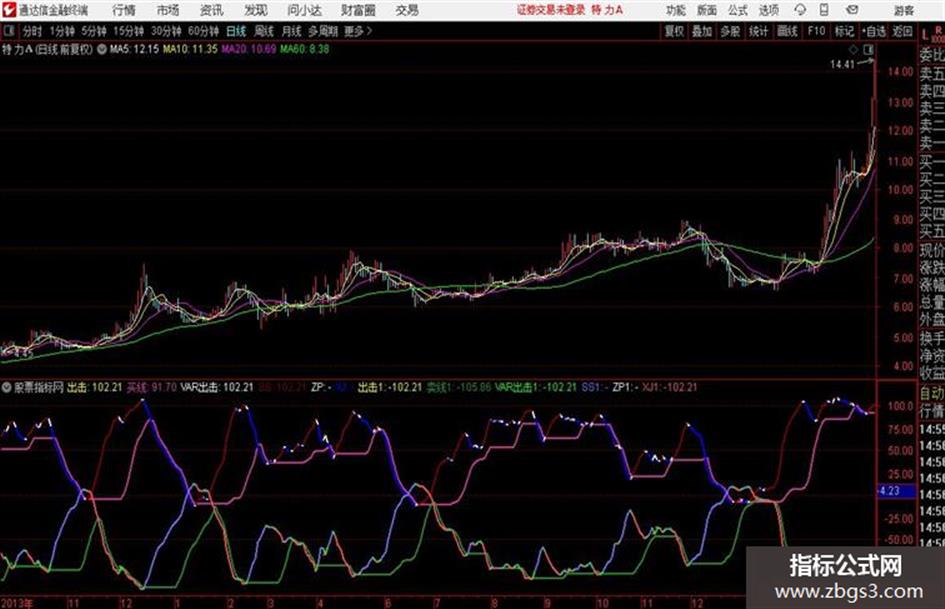Image resolution: width=945 pixels, height=609 pixels.
Task: Open the 市场 menu
Action: pyautogui.click(x=168, y=10)
